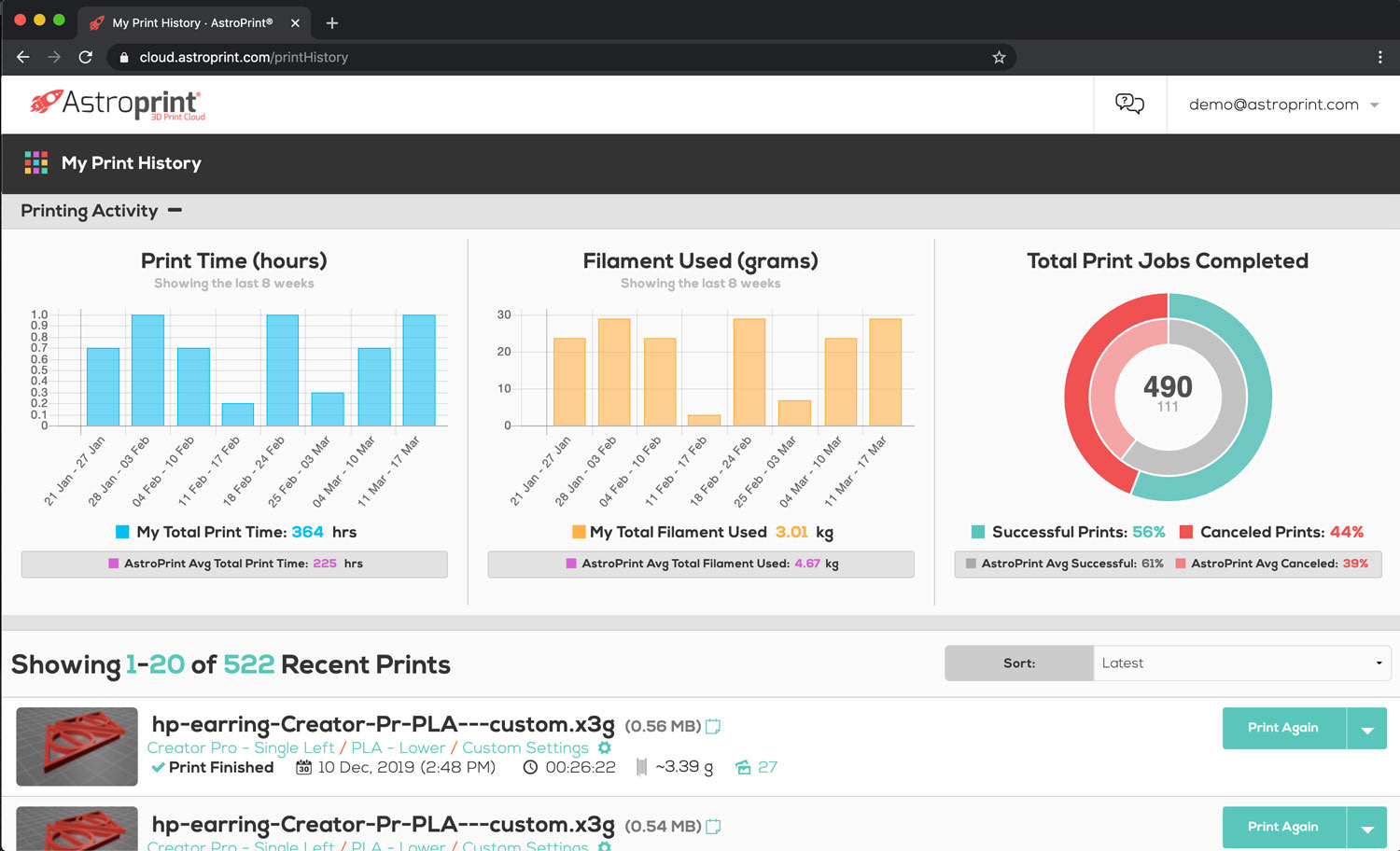Select the My Print History browser tab

tap(193, 22)
